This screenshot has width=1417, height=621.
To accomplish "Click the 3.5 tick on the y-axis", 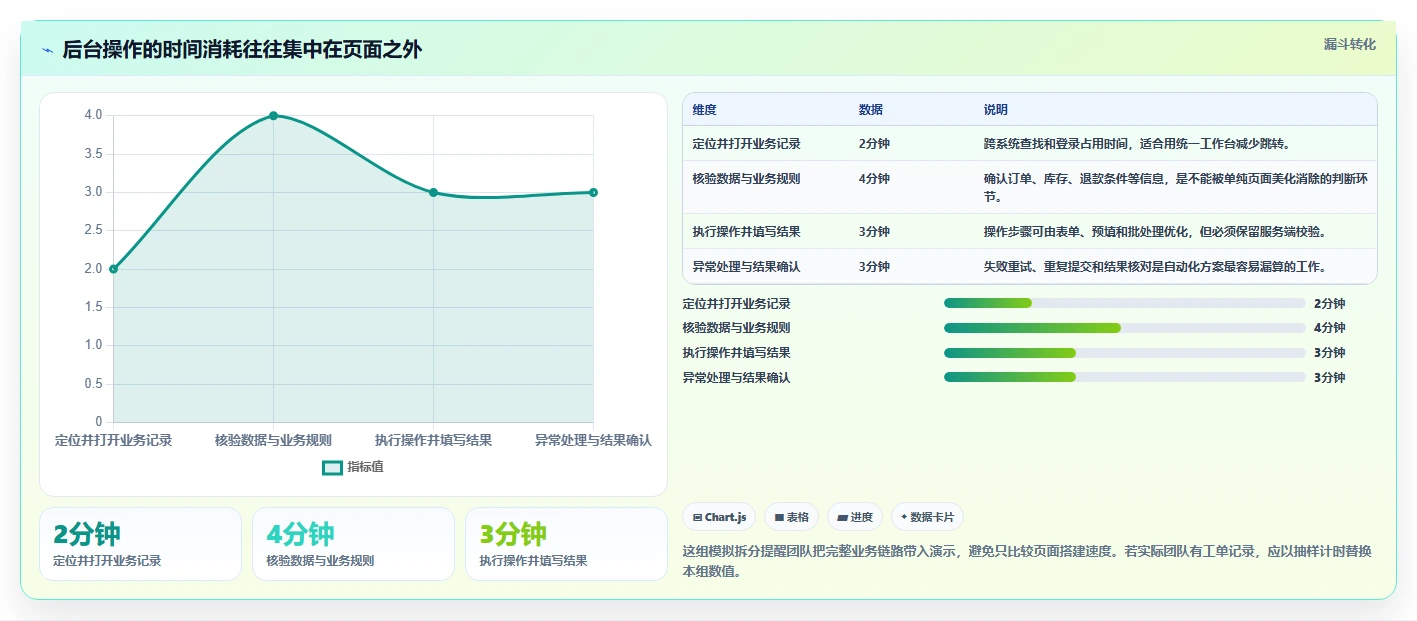I will 93,154.
